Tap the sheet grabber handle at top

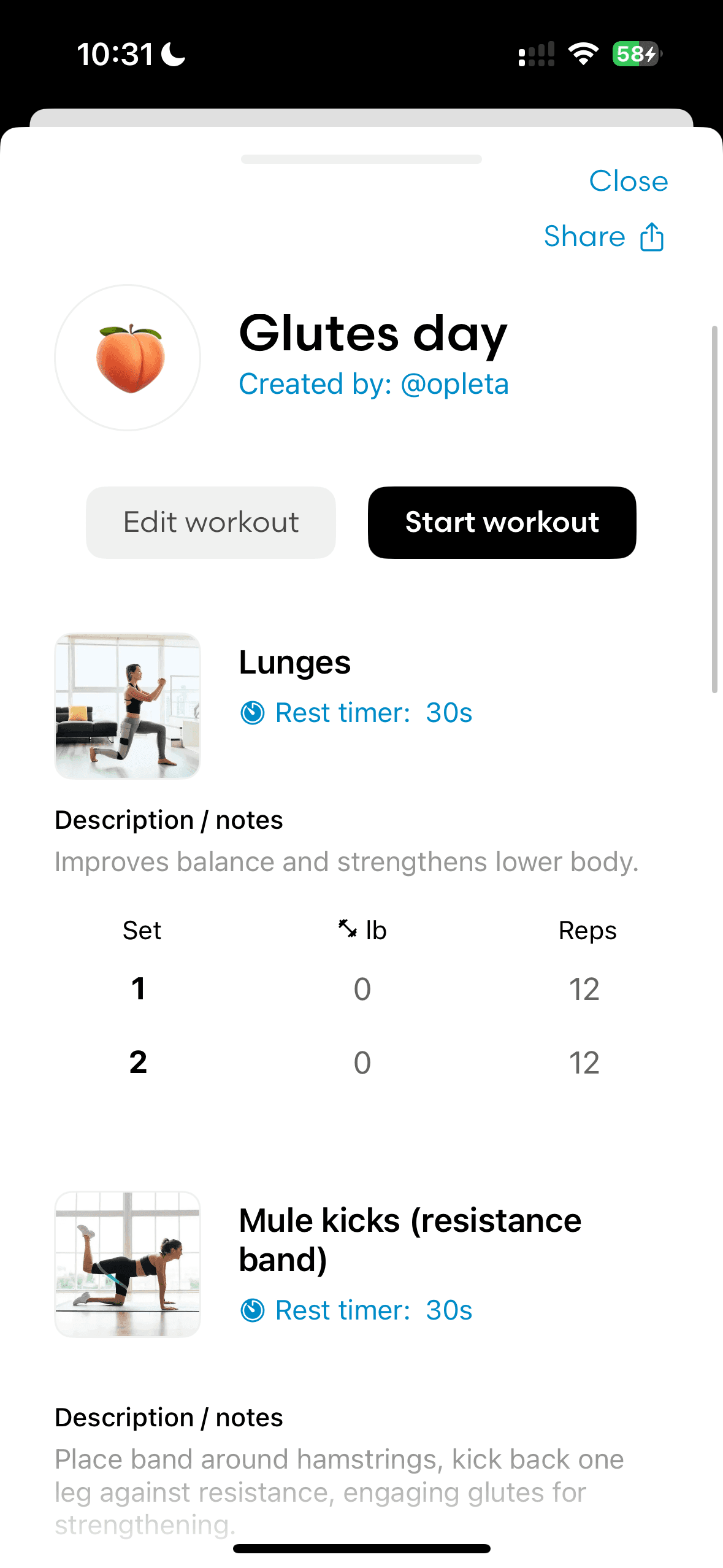coord(361,159)
